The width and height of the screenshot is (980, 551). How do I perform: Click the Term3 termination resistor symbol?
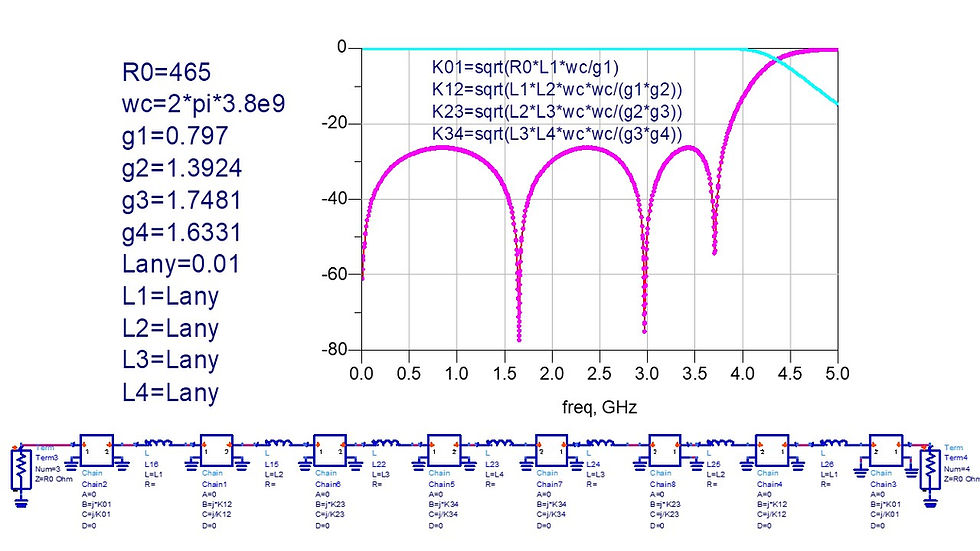click(x=21, y=469)
